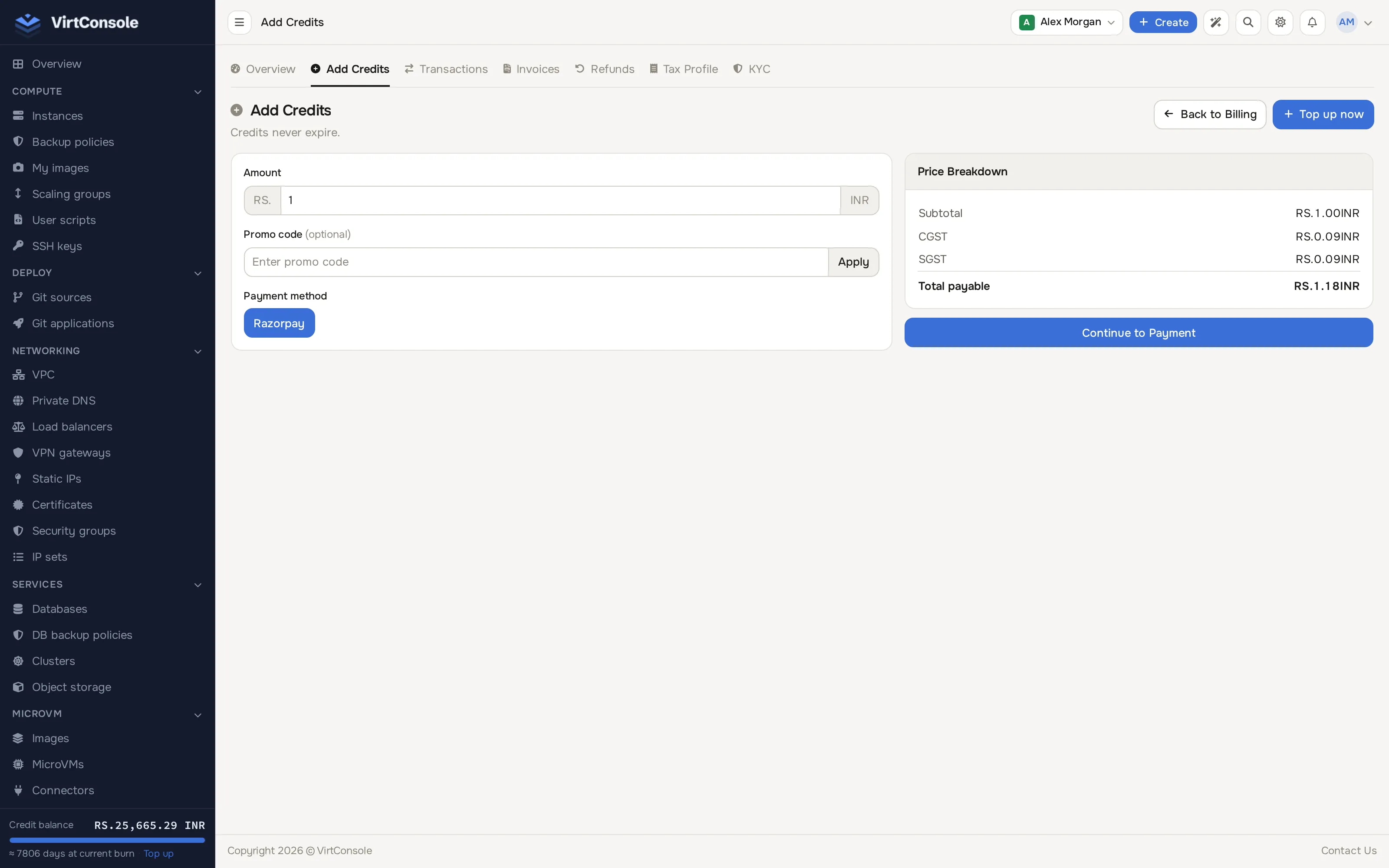Click the Top up link in sidebar

[158, 853]
